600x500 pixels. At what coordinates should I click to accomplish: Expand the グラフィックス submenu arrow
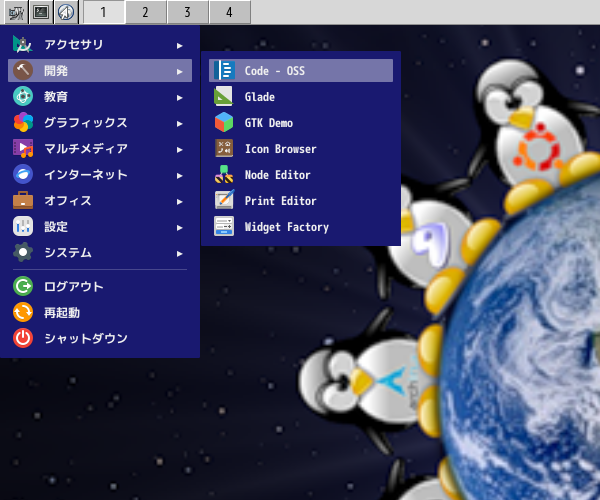pyautogui.click(x=179, y=124)
